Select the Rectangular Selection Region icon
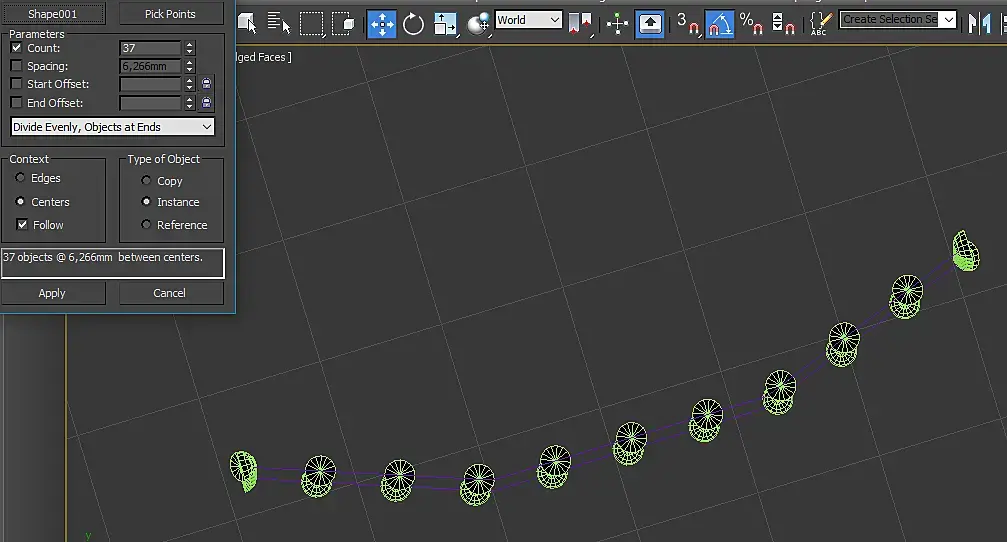Image resolution: width=1007 pixels, height=542 pixels. pos(311,24)
